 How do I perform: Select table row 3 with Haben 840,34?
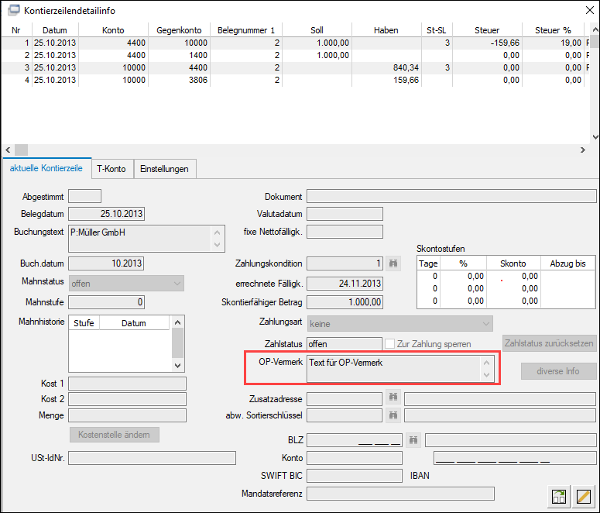click(x=293, y=68)
